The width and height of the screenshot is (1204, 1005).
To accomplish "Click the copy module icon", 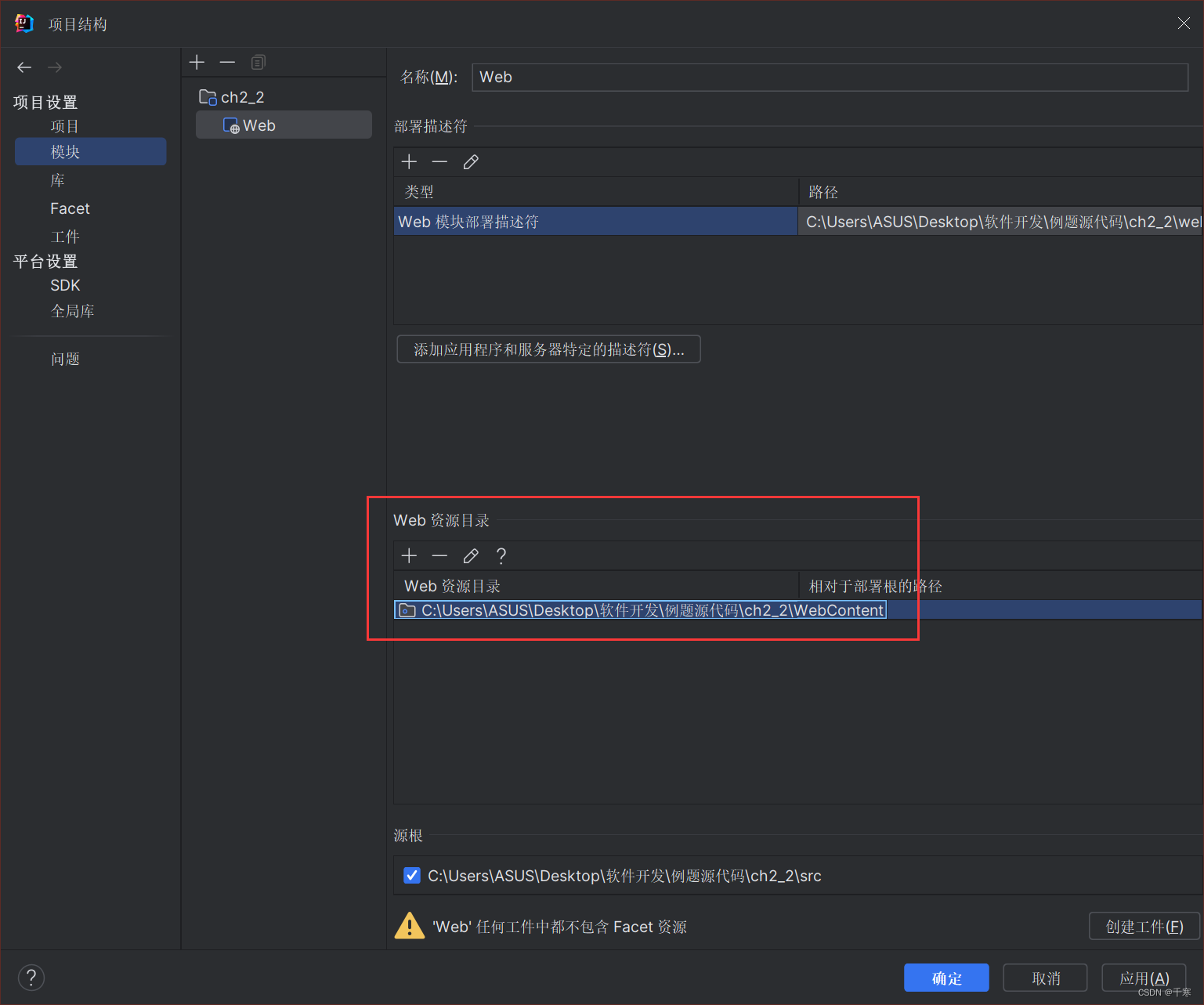I will point(258,62).
